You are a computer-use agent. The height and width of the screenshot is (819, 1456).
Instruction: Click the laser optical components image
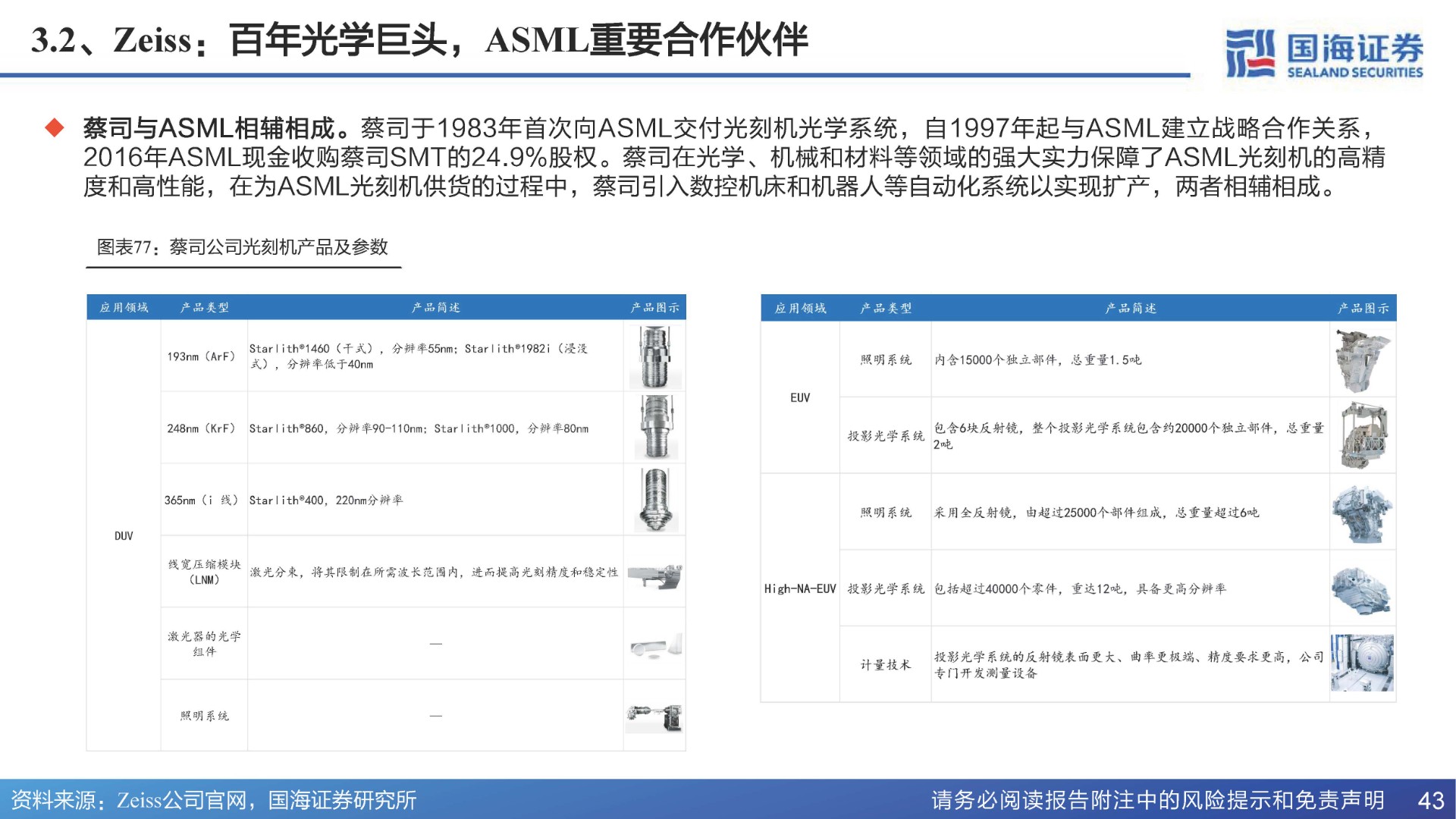pos(655,647)
